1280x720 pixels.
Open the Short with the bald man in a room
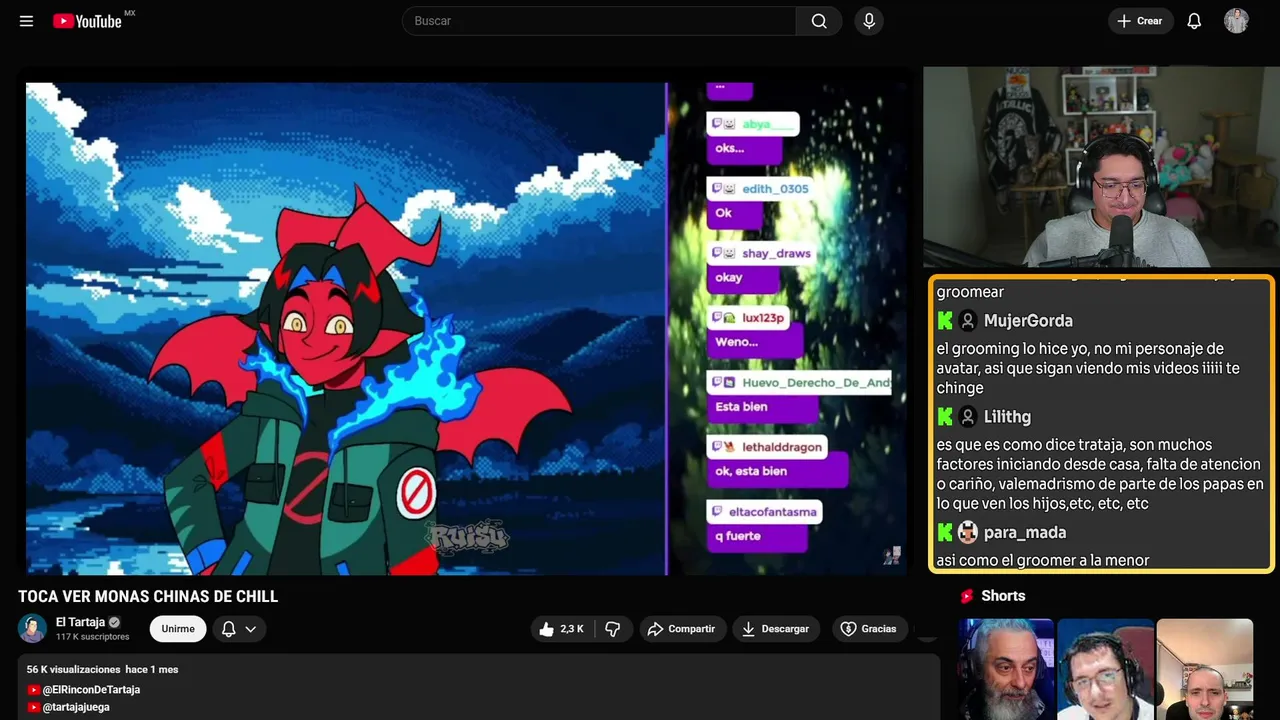(1204, 669)
